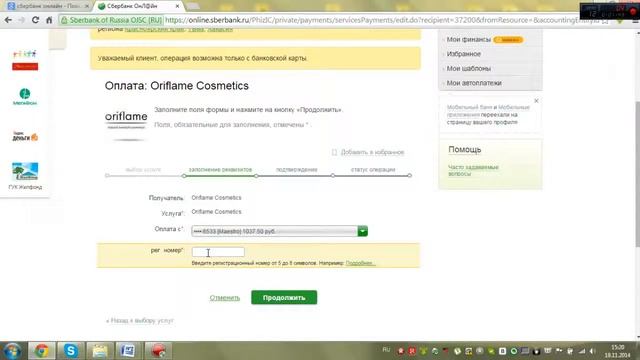Open File Explorer folder on taskbar
The height and width of the screenshot is (360, 640).
(100, 351)
